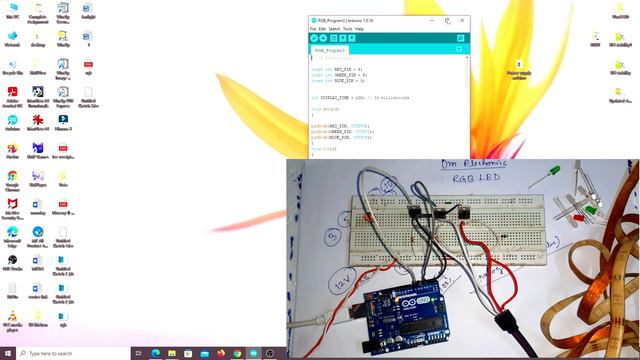The width and height of the screenshot is (640, 360).
Task: Select the This PC desktop icon
Action: pyautogui.click(x=13, y=10)
